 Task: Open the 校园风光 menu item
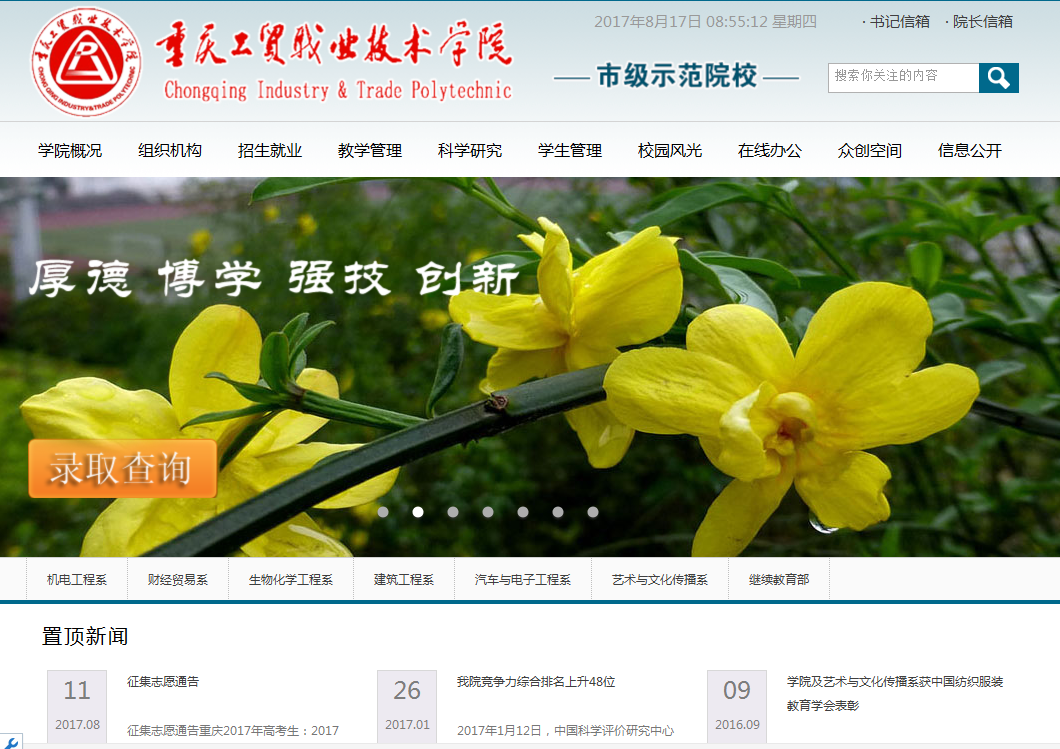point(670,151)
